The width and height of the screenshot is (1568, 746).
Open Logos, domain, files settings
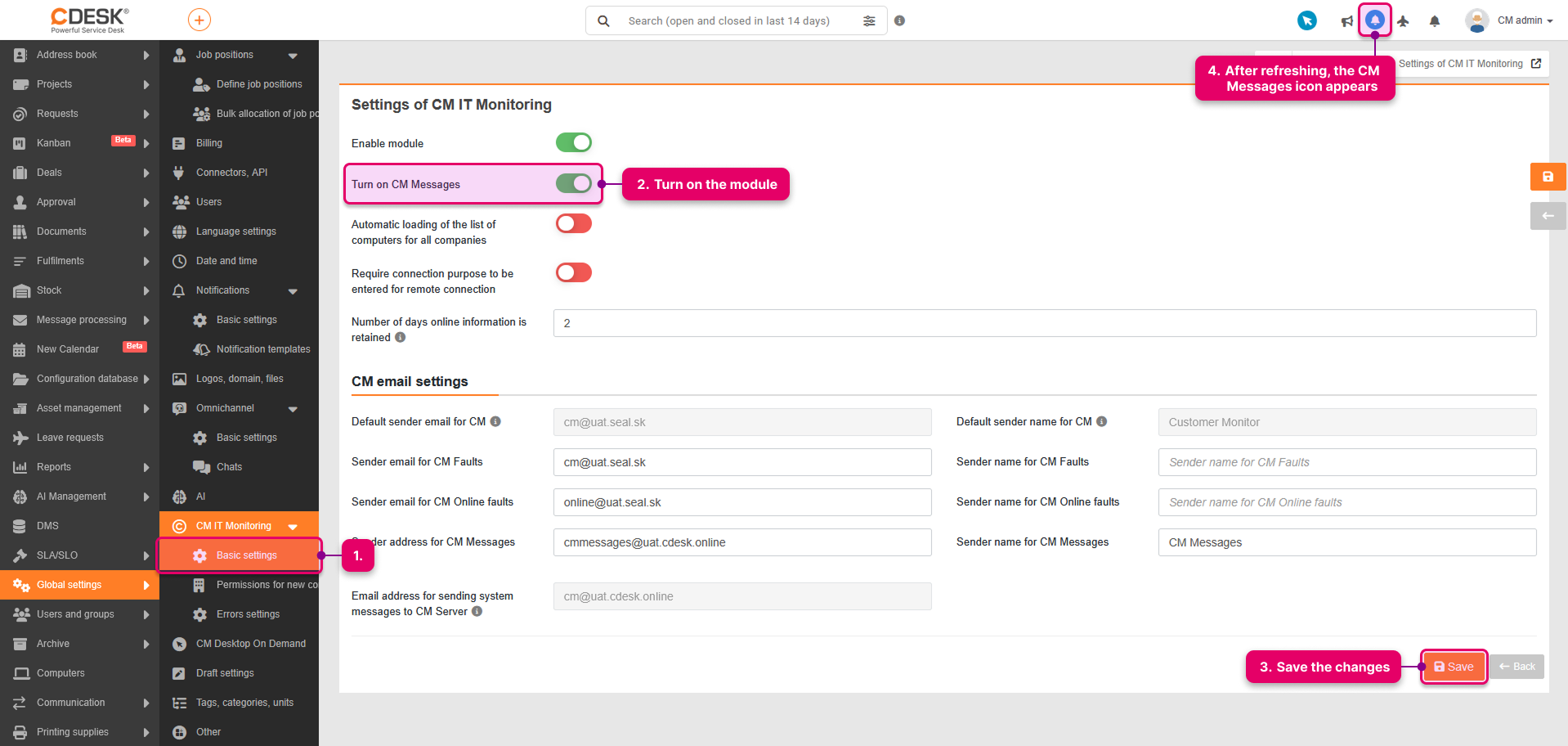pos(239,379)
